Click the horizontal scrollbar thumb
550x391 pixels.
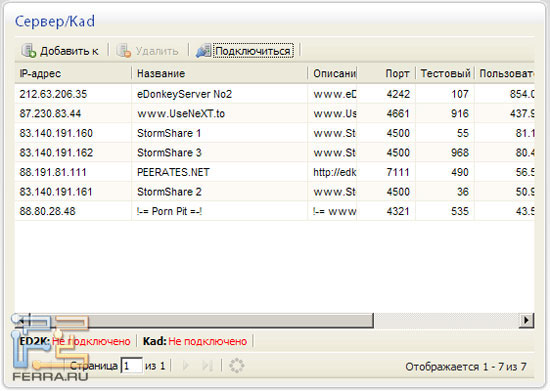202,321
